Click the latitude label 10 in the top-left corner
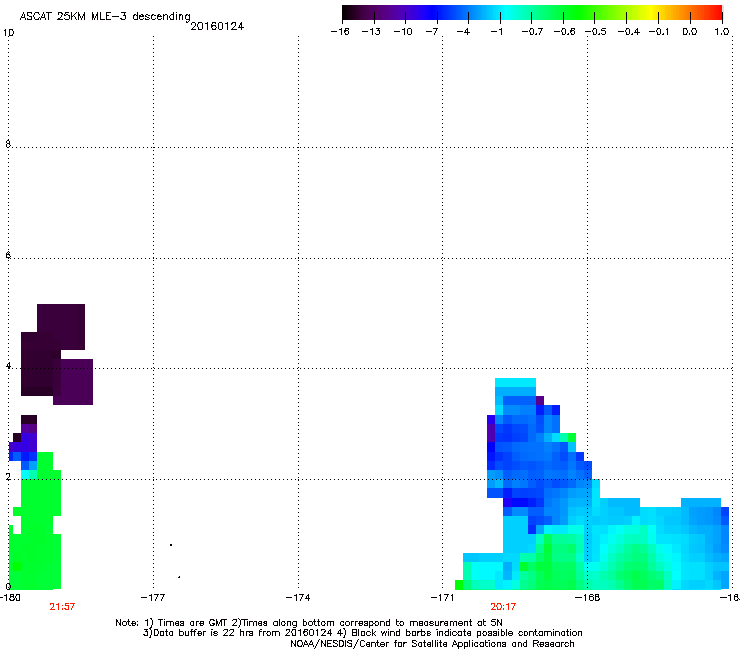 click(8, 33)
